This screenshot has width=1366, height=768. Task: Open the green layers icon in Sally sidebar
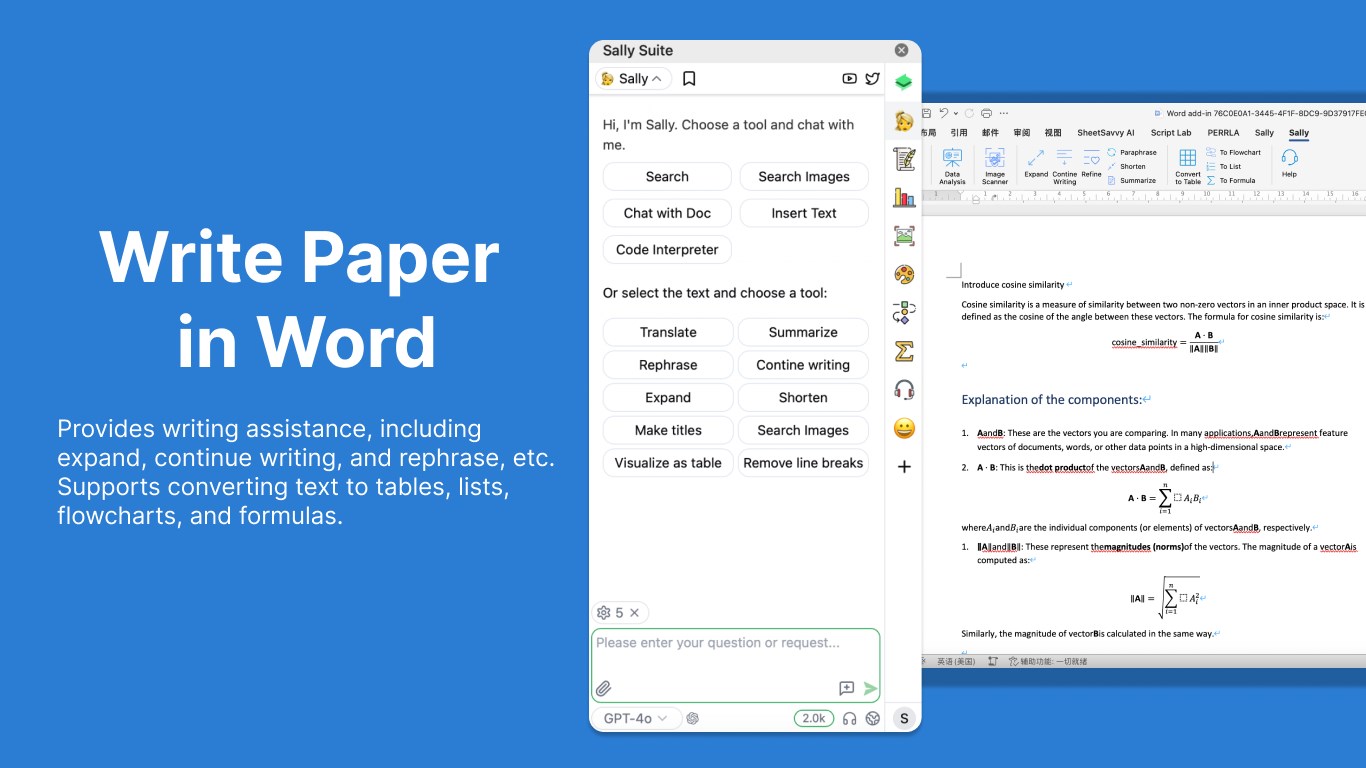coord(904,81)
